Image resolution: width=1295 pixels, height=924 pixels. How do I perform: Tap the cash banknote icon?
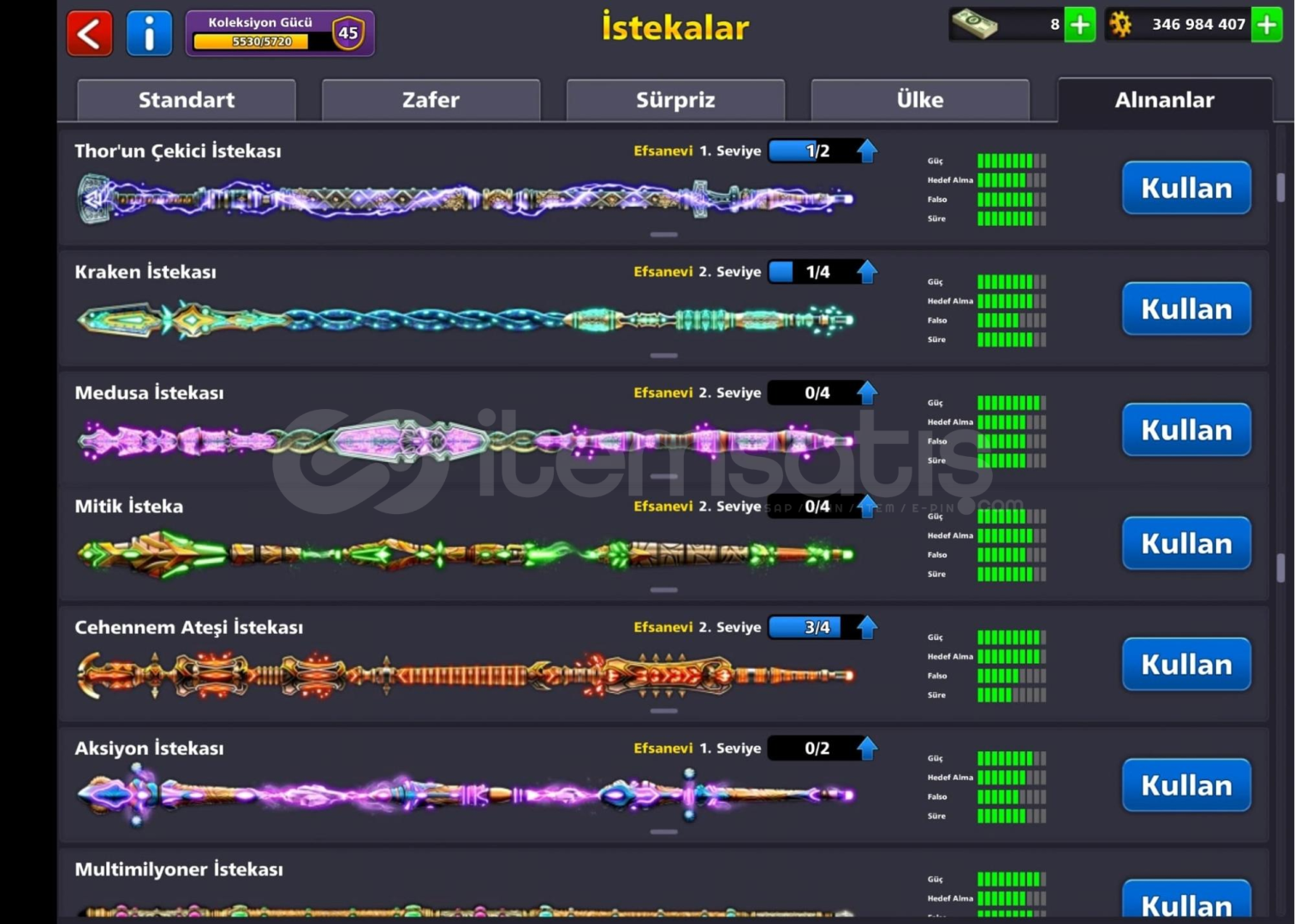[975, 25]
